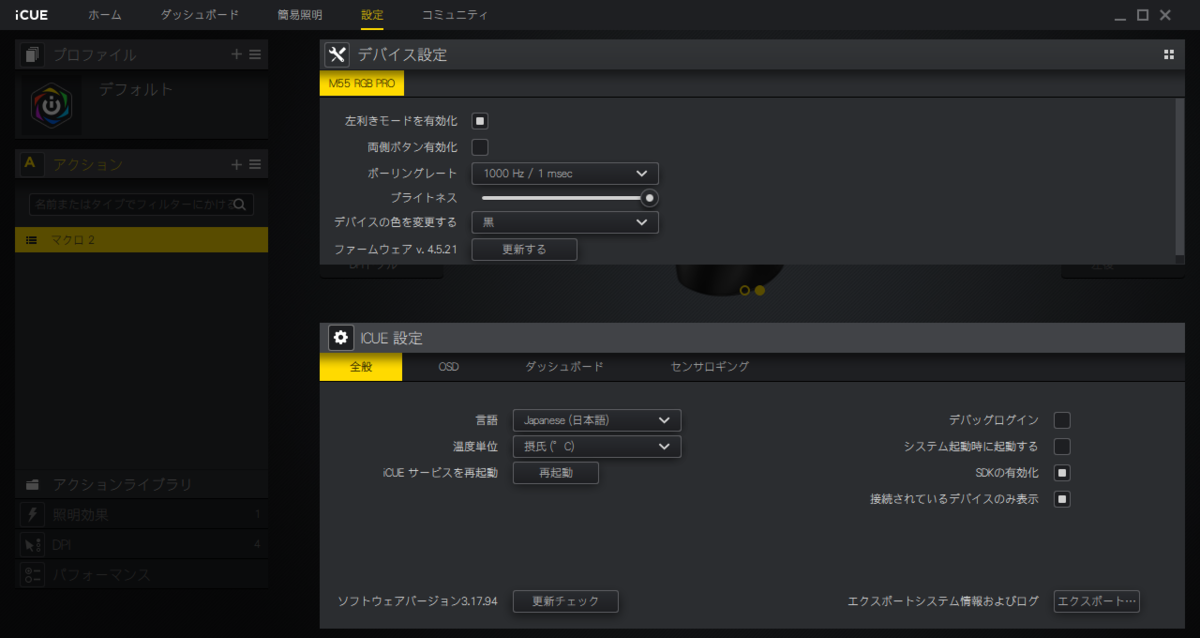
Task: Toggle left-handed mode checkbox
Action: pyautogui.click(x=480, y=121)
